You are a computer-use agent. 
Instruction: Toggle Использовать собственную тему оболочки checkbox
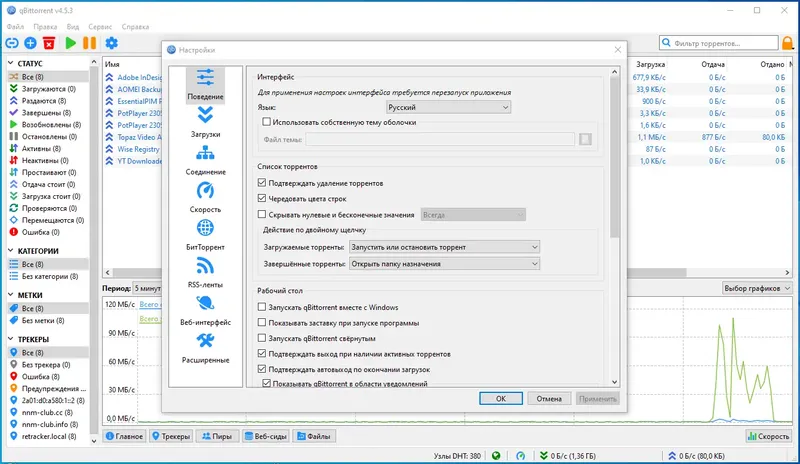coord(266,122)
